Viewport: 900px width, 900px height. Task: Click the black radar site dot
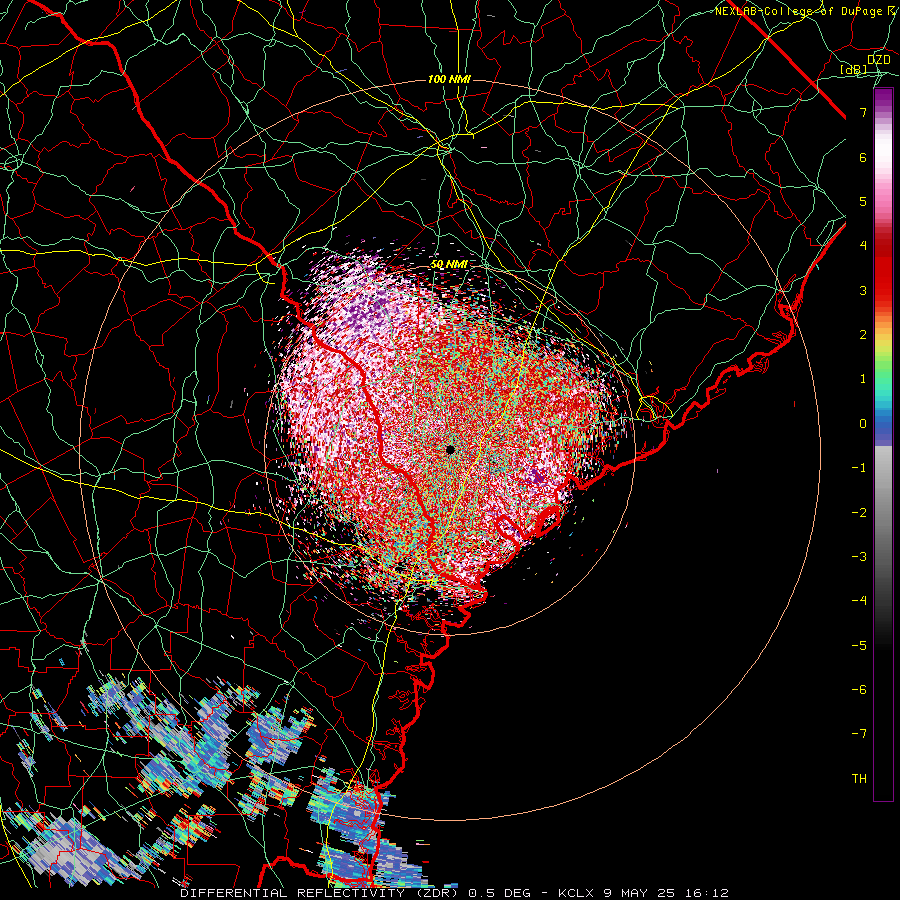(x=451, y=449)
